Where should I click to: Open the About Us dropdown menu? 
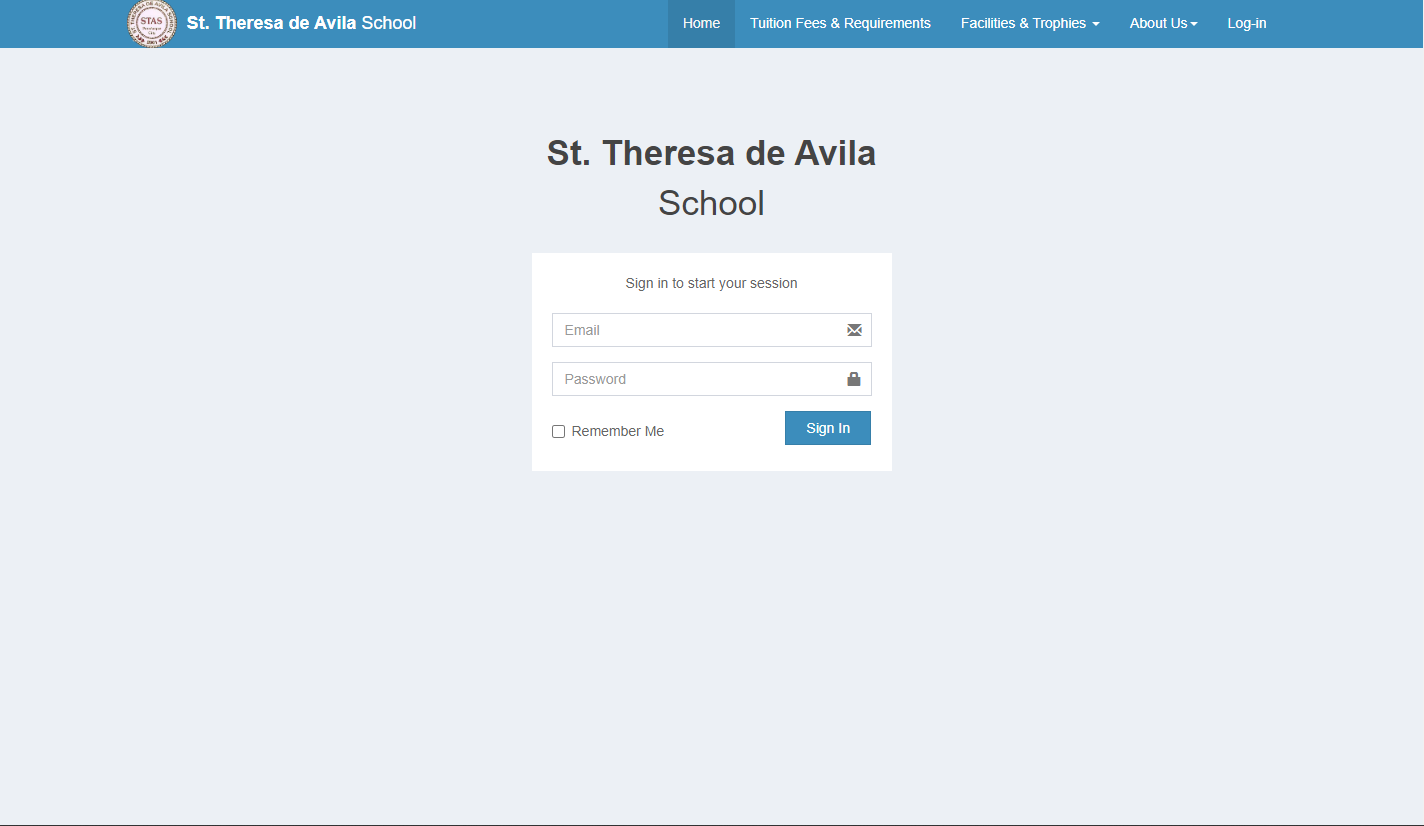[1158, 23]
